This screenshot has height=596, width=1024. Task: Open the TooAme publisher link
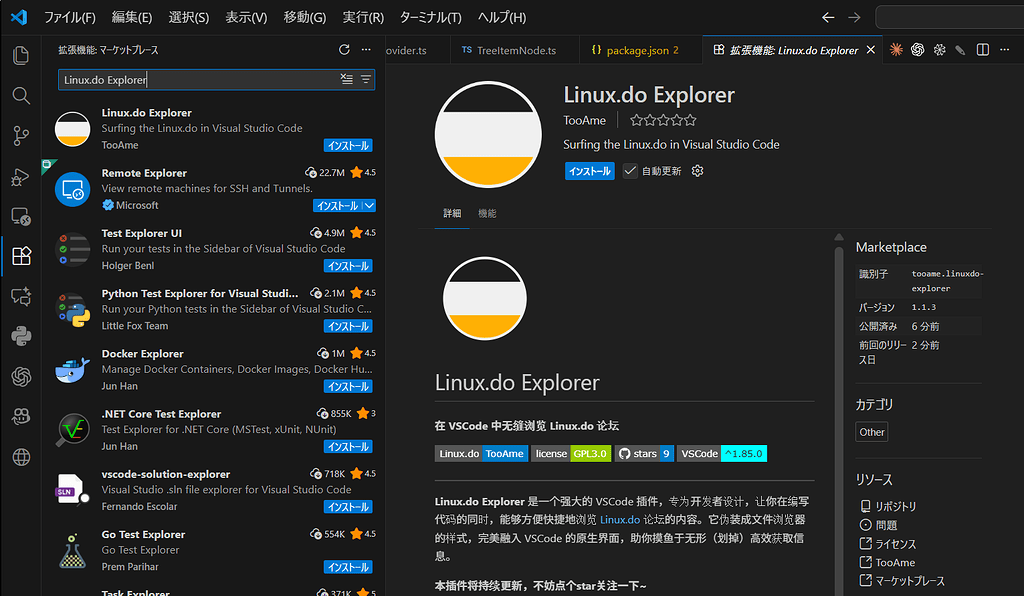[x=584, y=120]
